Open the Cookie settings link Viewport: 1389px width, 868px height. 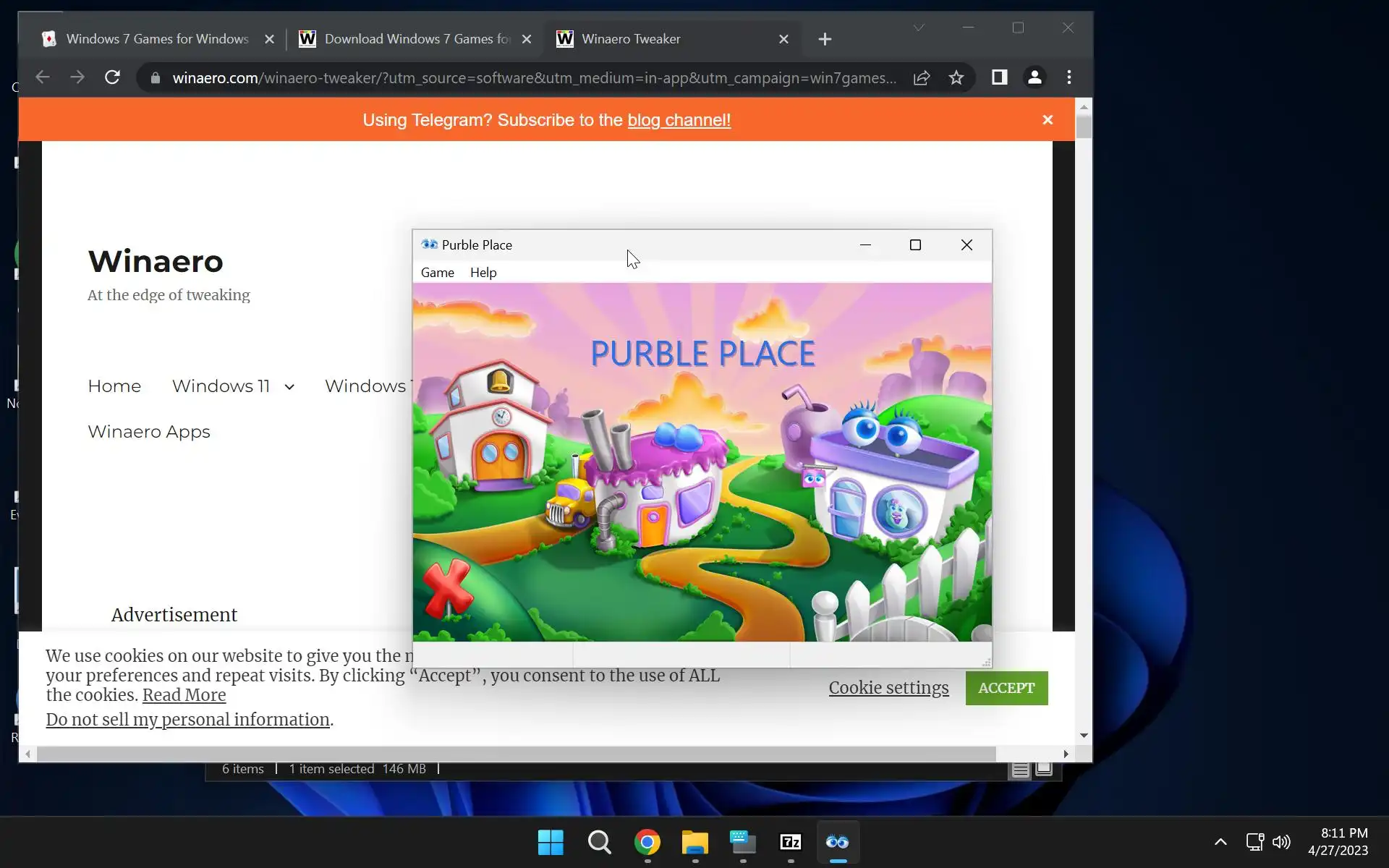point(888,688)
